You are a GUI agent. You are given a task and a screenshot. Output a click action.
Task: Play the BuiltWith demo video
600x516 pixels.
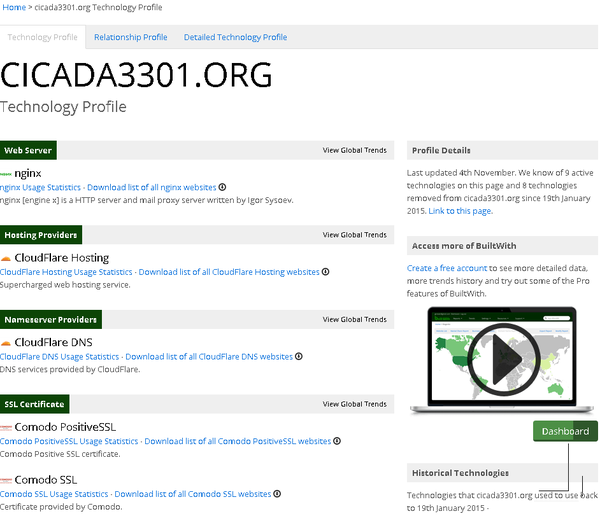pyautogui.click(x=503, y=359)
